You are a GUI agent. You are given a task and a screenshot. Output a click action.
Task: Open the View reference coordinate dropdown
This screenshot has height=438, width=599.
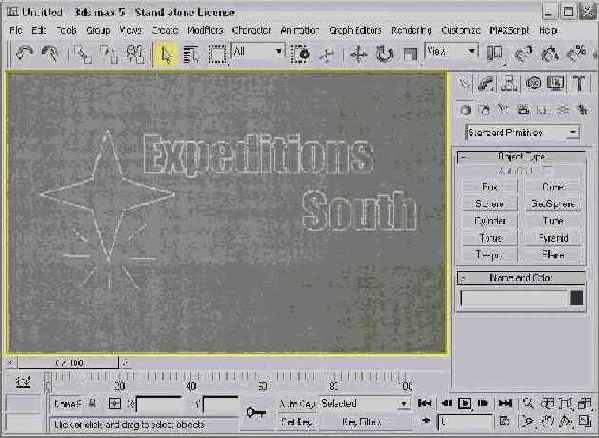tap(451, 51)
